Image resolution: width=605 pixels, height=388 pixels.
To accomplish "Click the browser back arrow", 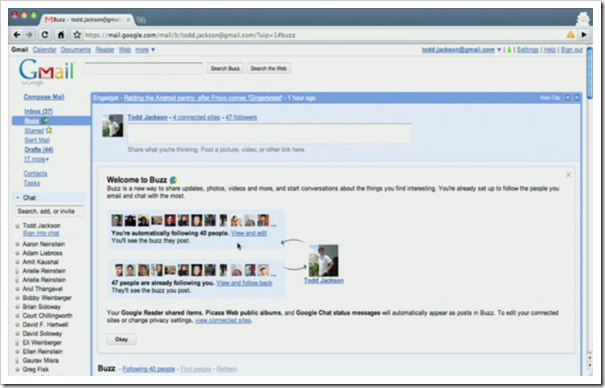I will (x=17, y=35).
